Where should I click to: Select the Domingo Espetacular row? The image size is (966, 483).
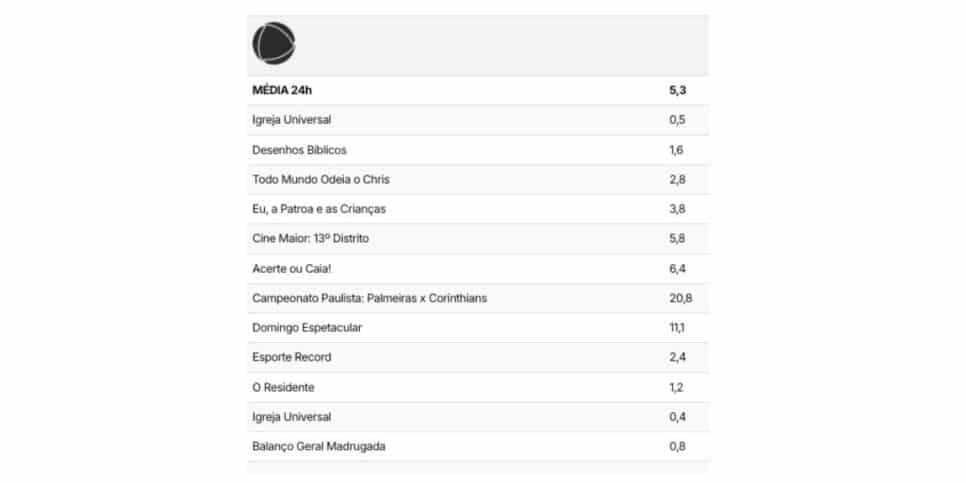[x=478, y=328]
